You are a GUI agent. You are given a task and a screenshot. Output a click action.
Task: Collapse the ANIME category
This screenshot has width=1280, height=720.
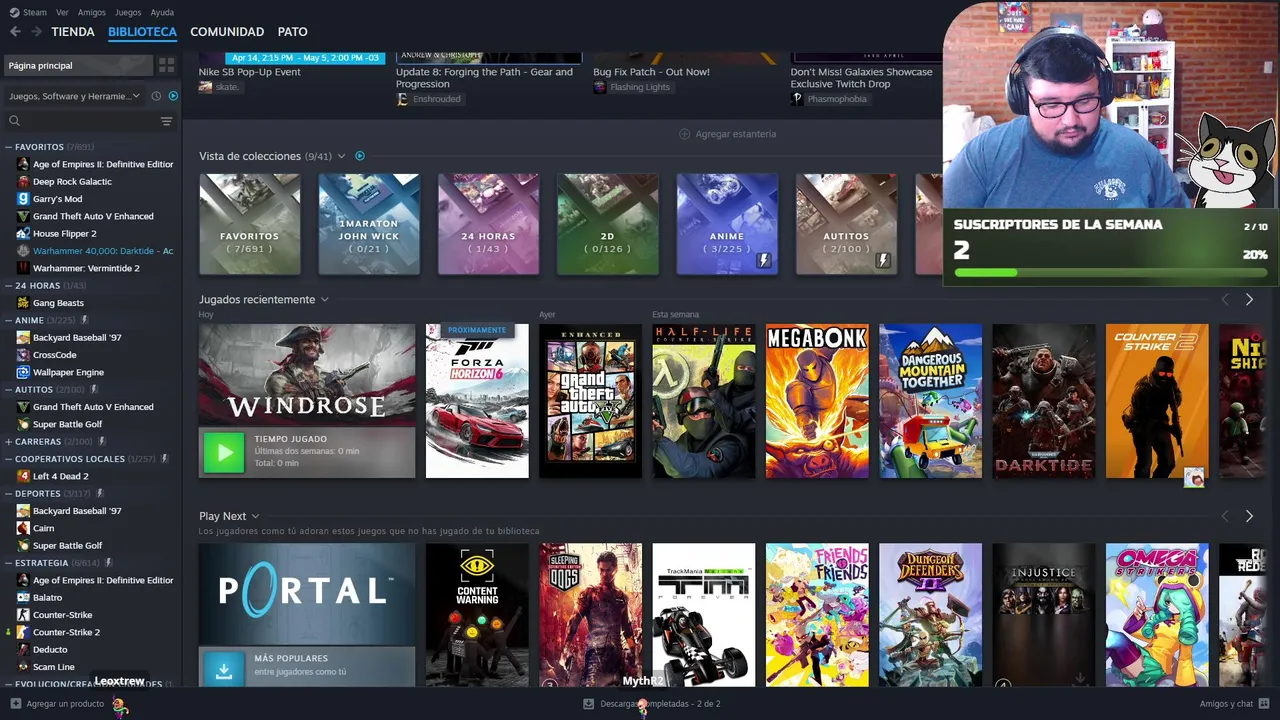[9, 320]
